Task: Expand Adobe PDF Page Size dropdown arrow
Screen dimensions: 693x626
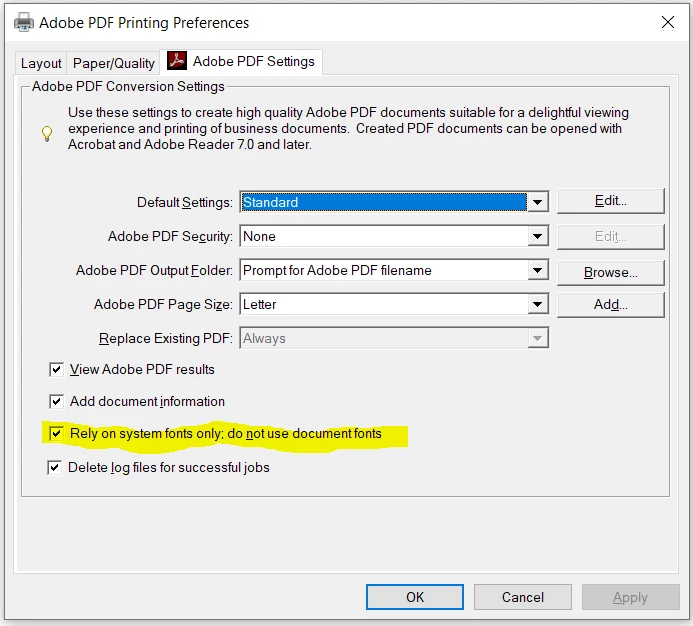Action: pyautogui.click(x=537, y=304)
